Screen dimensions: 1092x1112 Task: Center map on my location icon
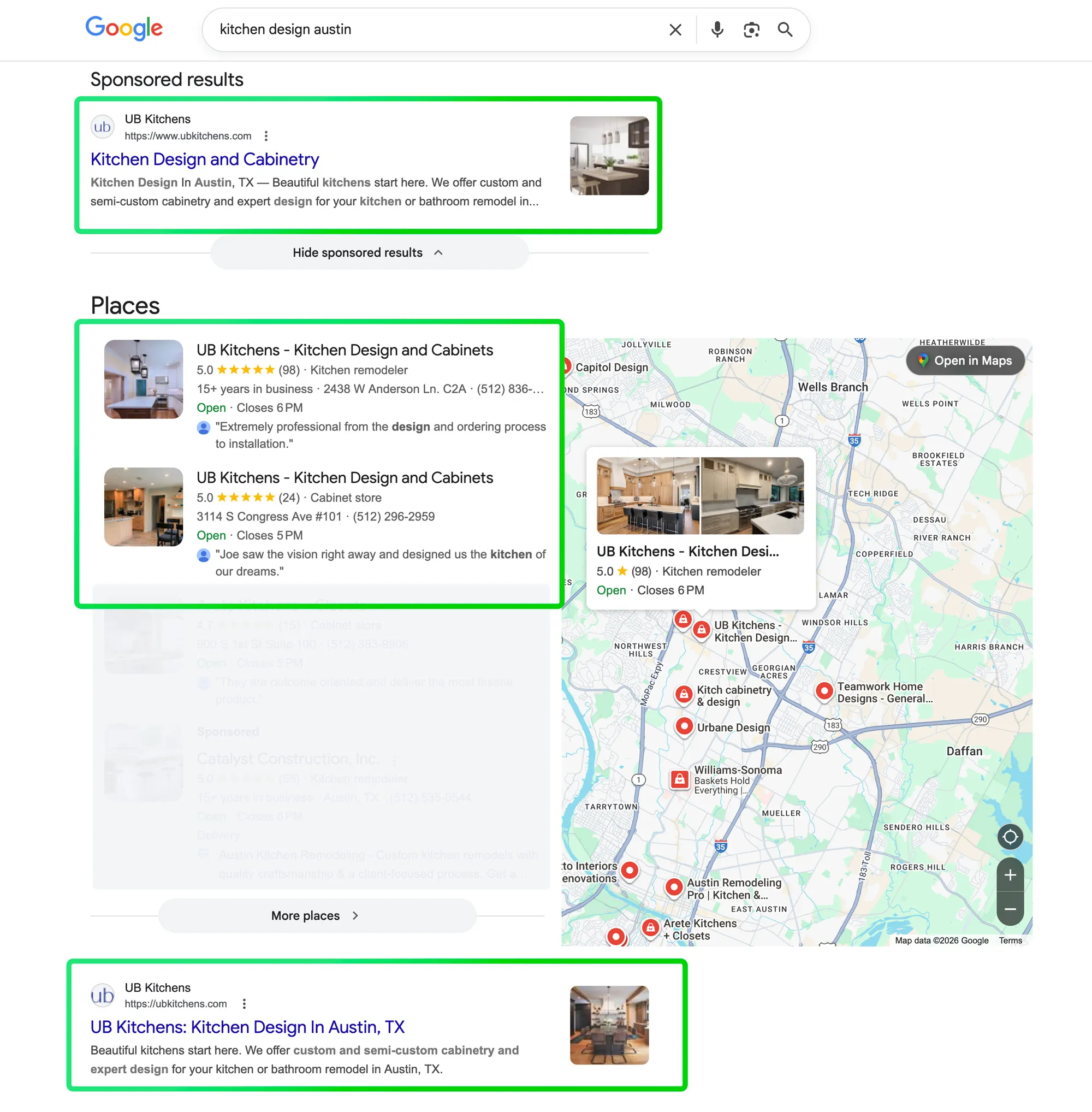coord(1010,837)
